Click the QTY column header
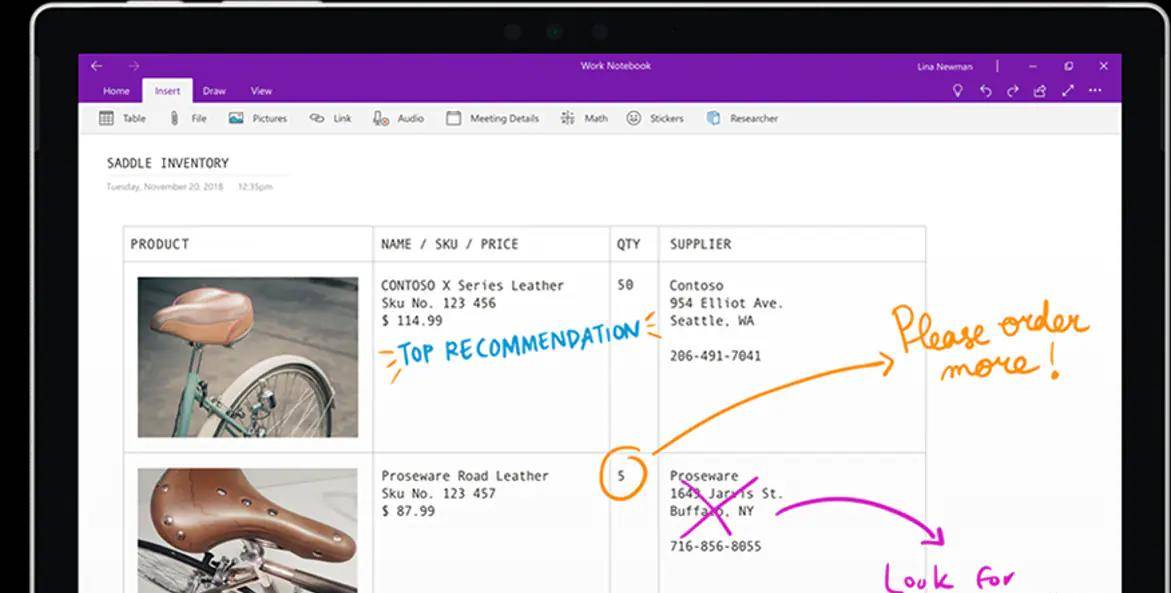The width and height of the screenshot is (1171, 593). pos(629,244)
